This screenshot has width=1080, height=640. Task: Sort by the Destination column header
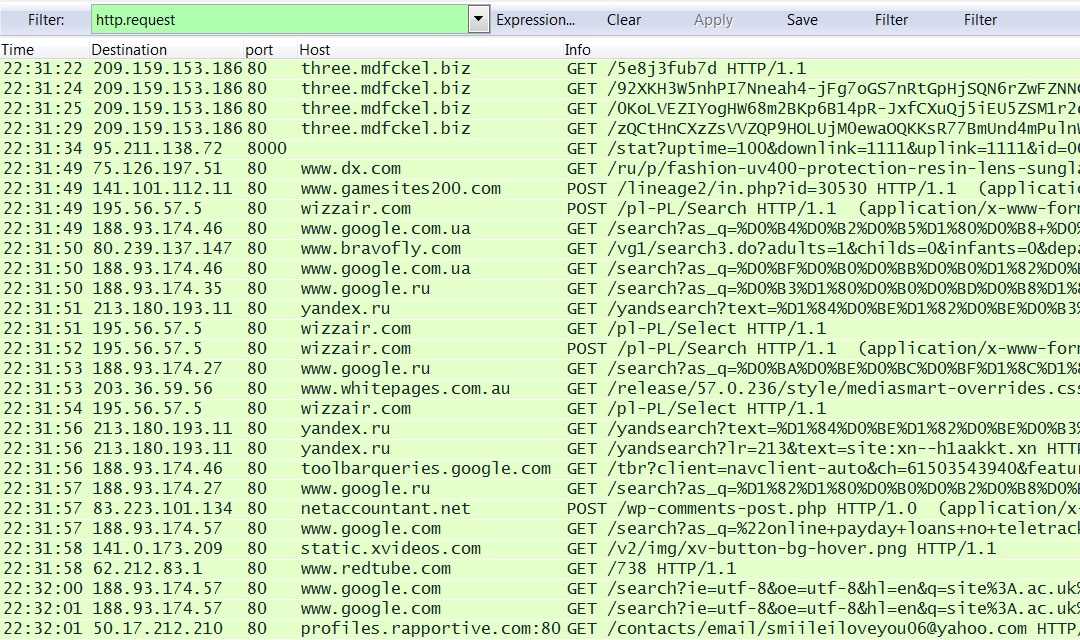pyautogui.click(x=129, y=50)
